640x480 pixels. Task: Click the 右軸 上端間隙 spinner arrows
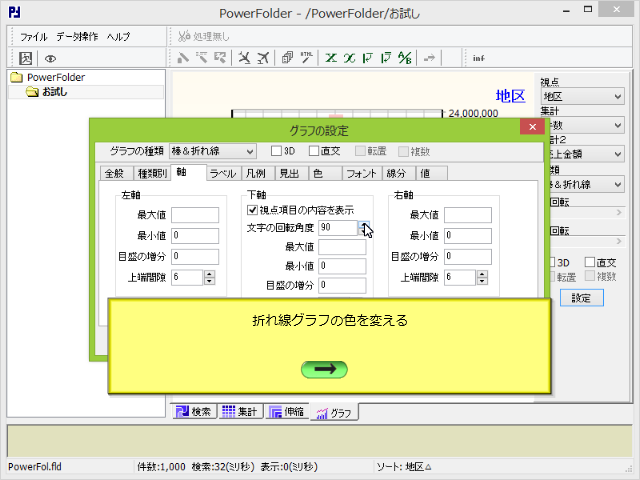point(482,278)
